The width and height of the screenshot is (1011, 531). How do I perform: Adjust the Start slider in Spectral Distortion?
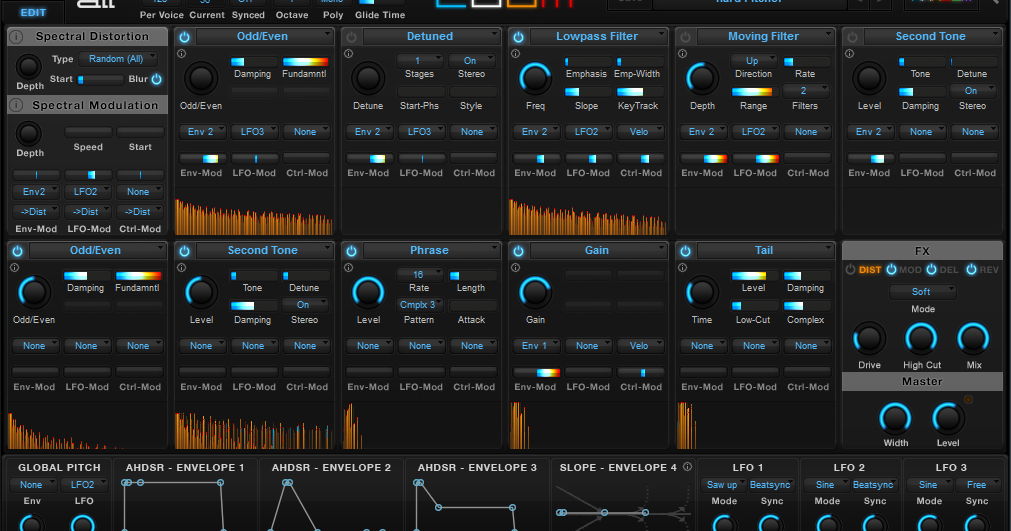click(100, 79)
